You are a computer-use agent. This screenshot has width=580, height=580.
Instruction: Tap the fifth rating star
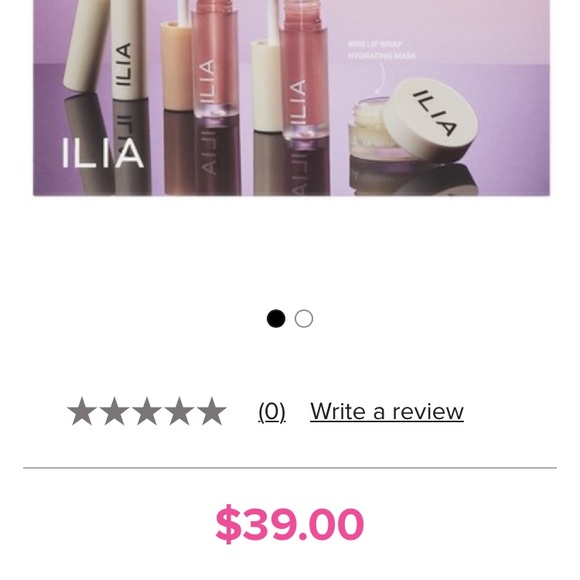tap(212, 411)
